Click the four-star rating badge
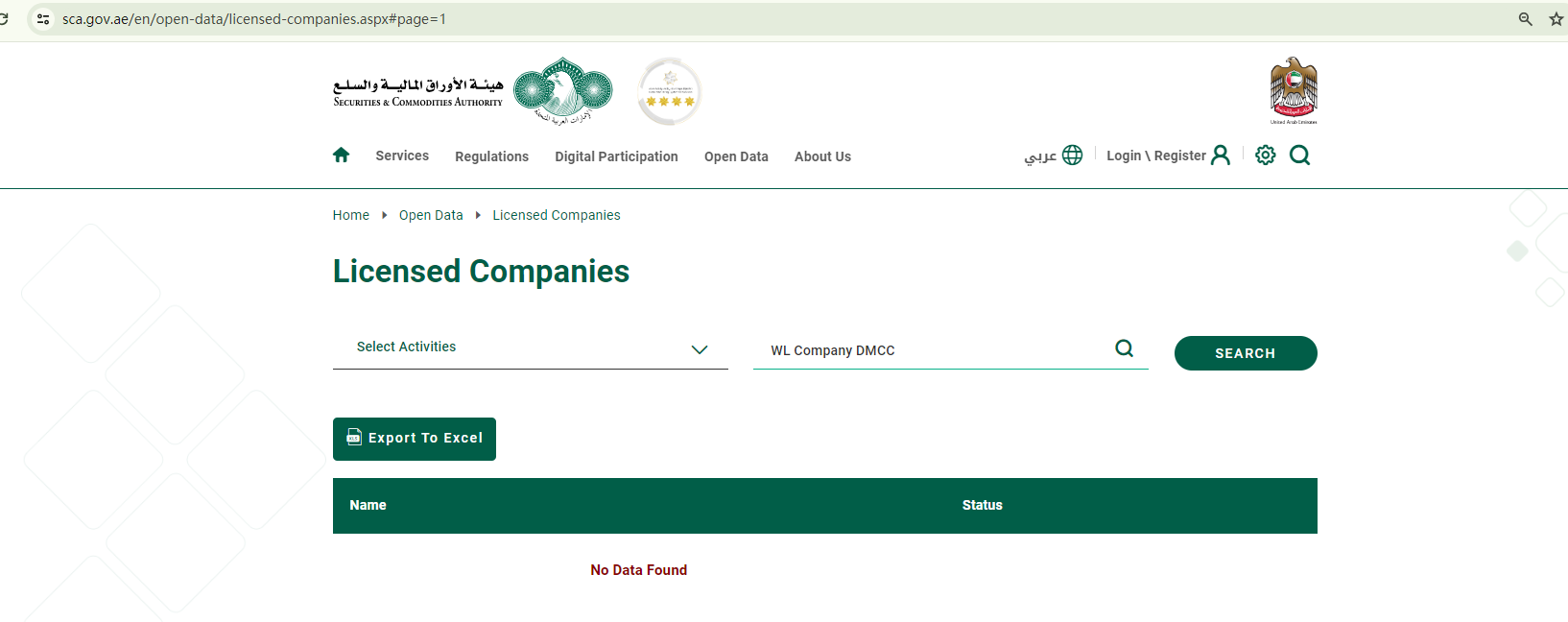Screen dimensions: 1568x622 [670, 91]
